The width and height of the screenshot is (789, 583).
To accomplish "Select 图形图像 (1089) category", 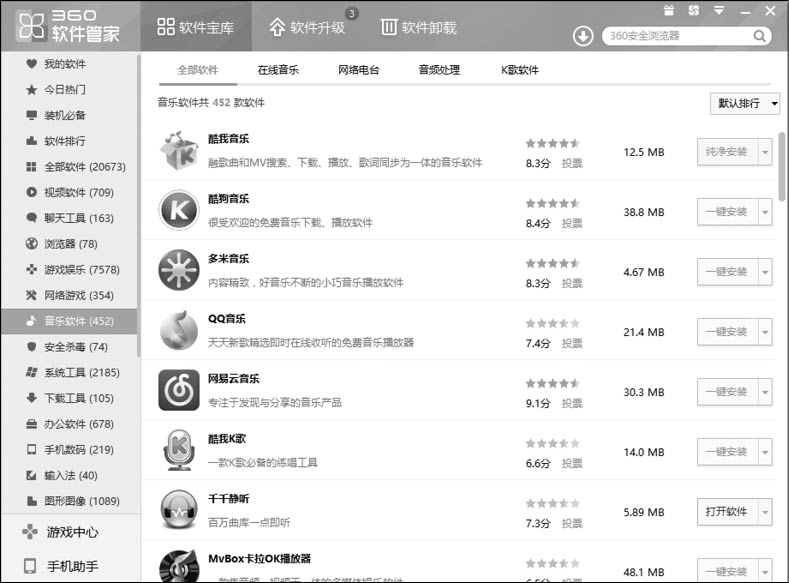I will click(x=69, y=501).
